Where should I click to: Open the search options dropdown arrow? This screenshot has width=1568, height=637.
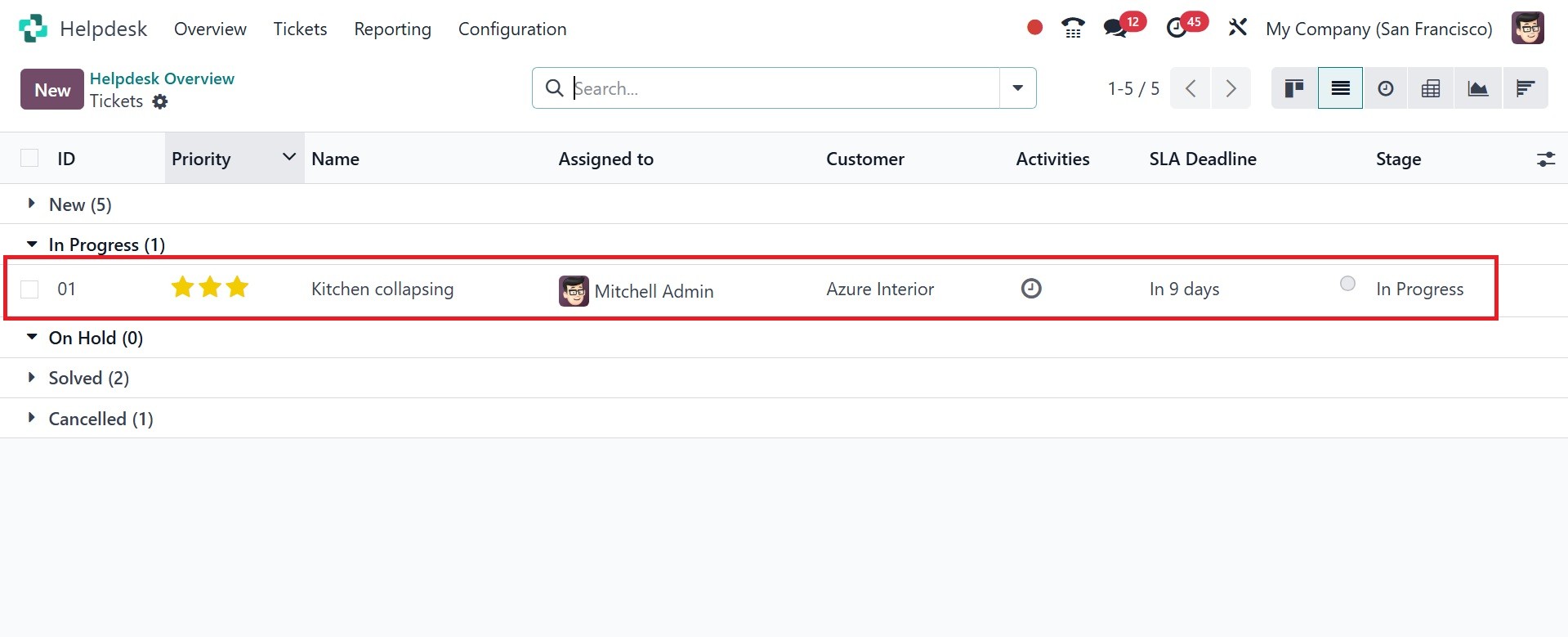1017,88
